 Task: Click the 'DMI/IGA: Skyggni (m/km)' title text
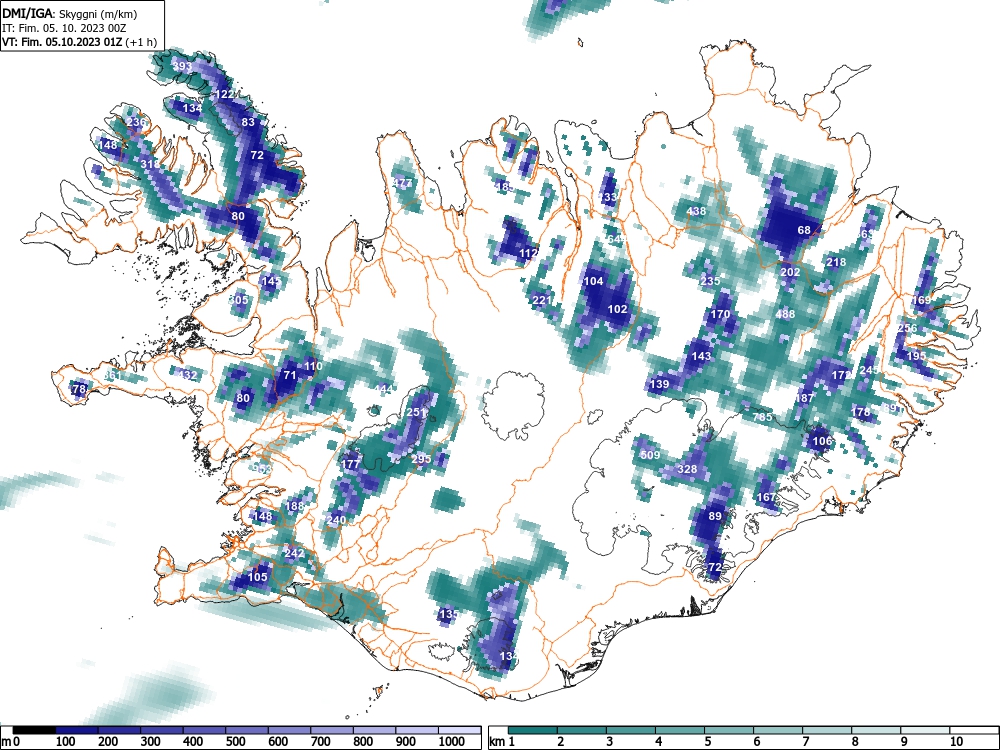[x=70, y=13]
